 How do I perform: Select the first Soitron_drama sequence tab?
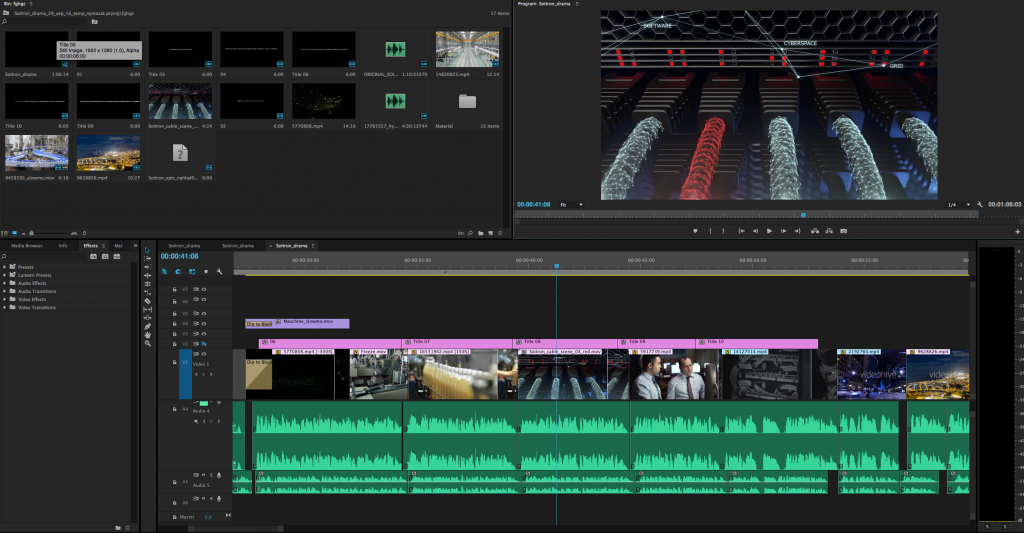184,246
